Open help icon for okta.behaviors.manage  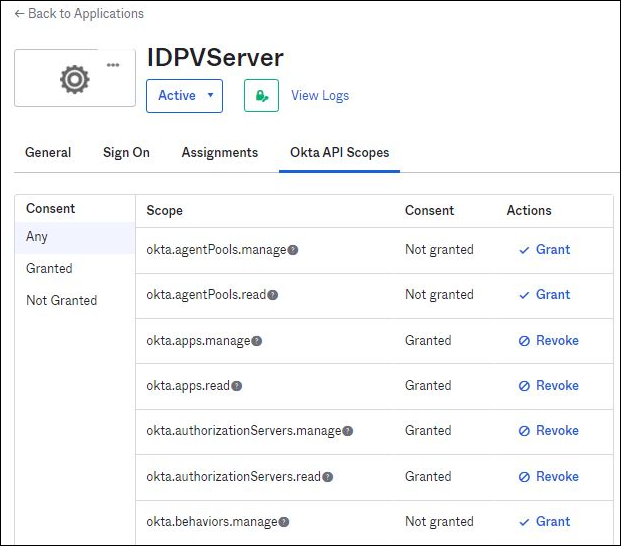click(284, 522)
